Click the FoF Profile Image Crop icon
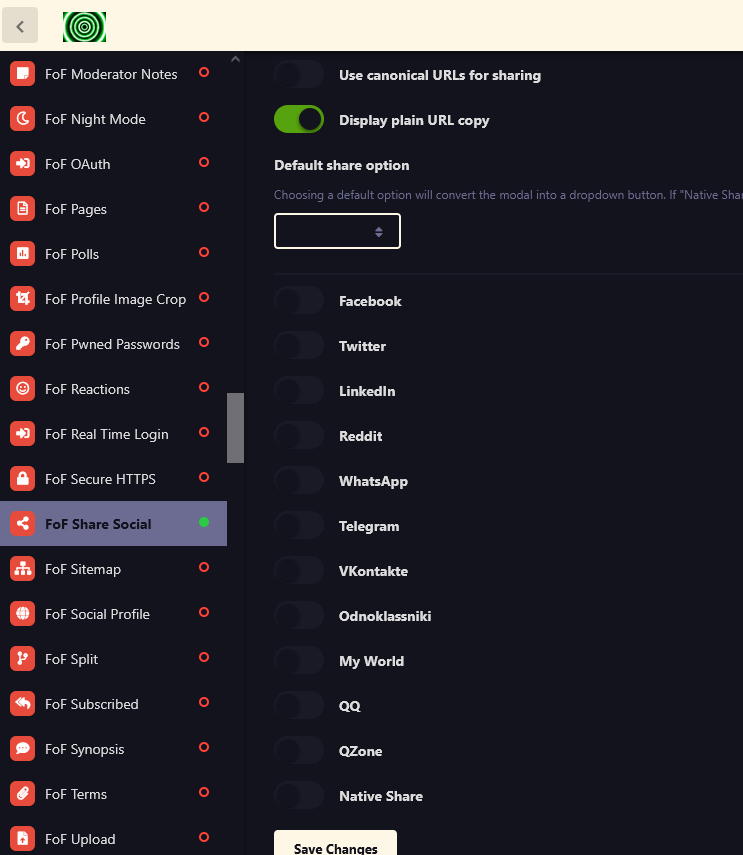This screenshot has width=743, height=855. point(22,299)
